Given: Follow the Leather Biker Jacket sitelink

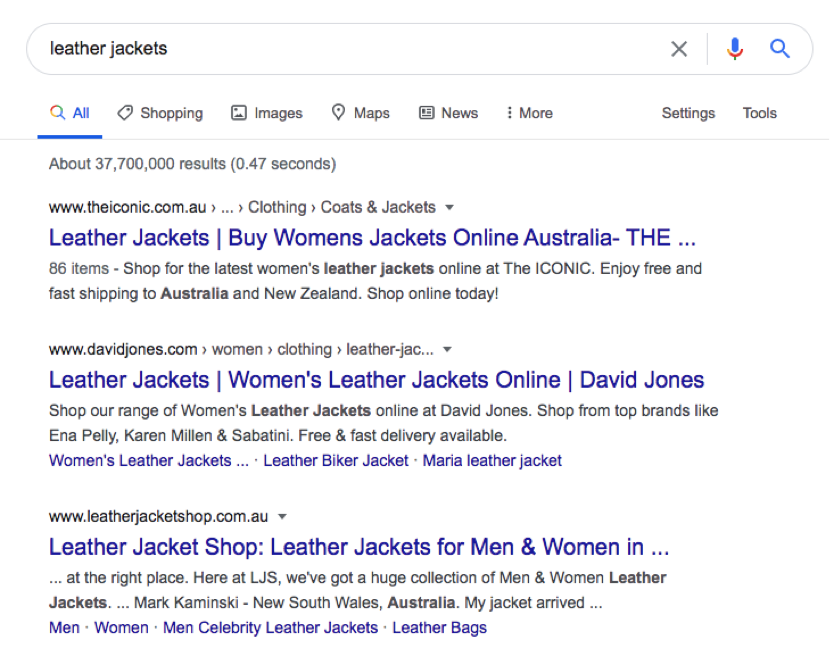Looking at the screenshot, I should pyautogui.click(x=336, y=461).
